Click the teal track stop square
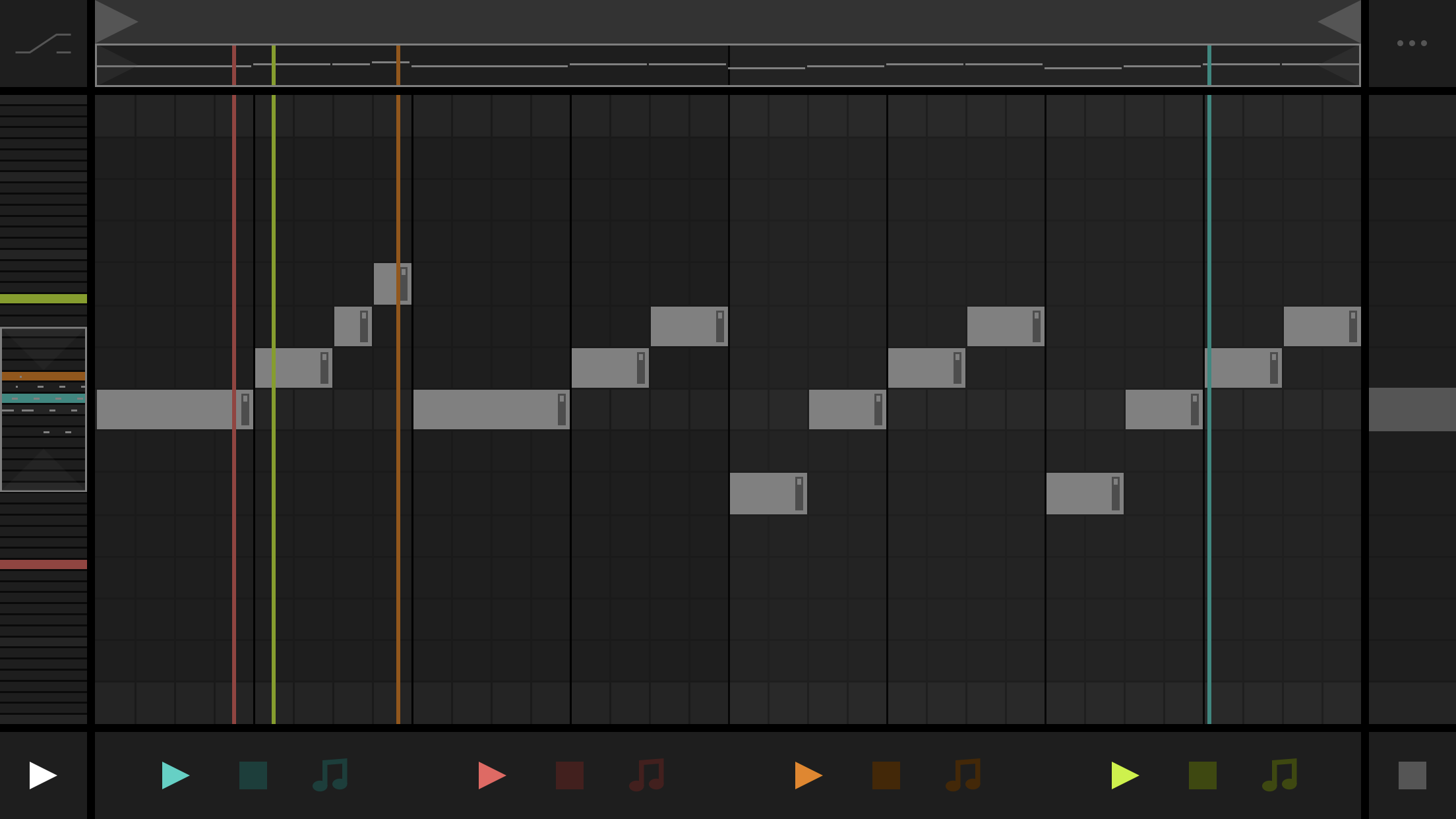 [x=253, y=775]
